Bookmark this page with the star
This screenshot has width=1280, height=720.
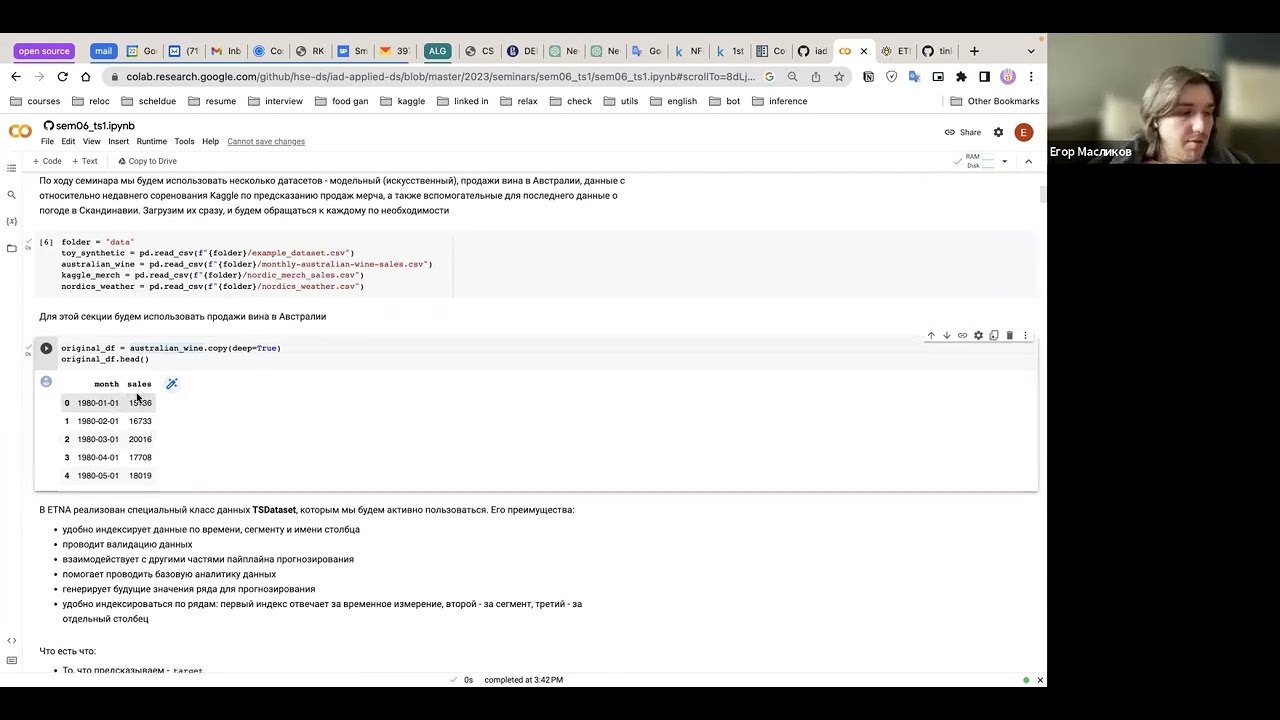coord(839,77)
